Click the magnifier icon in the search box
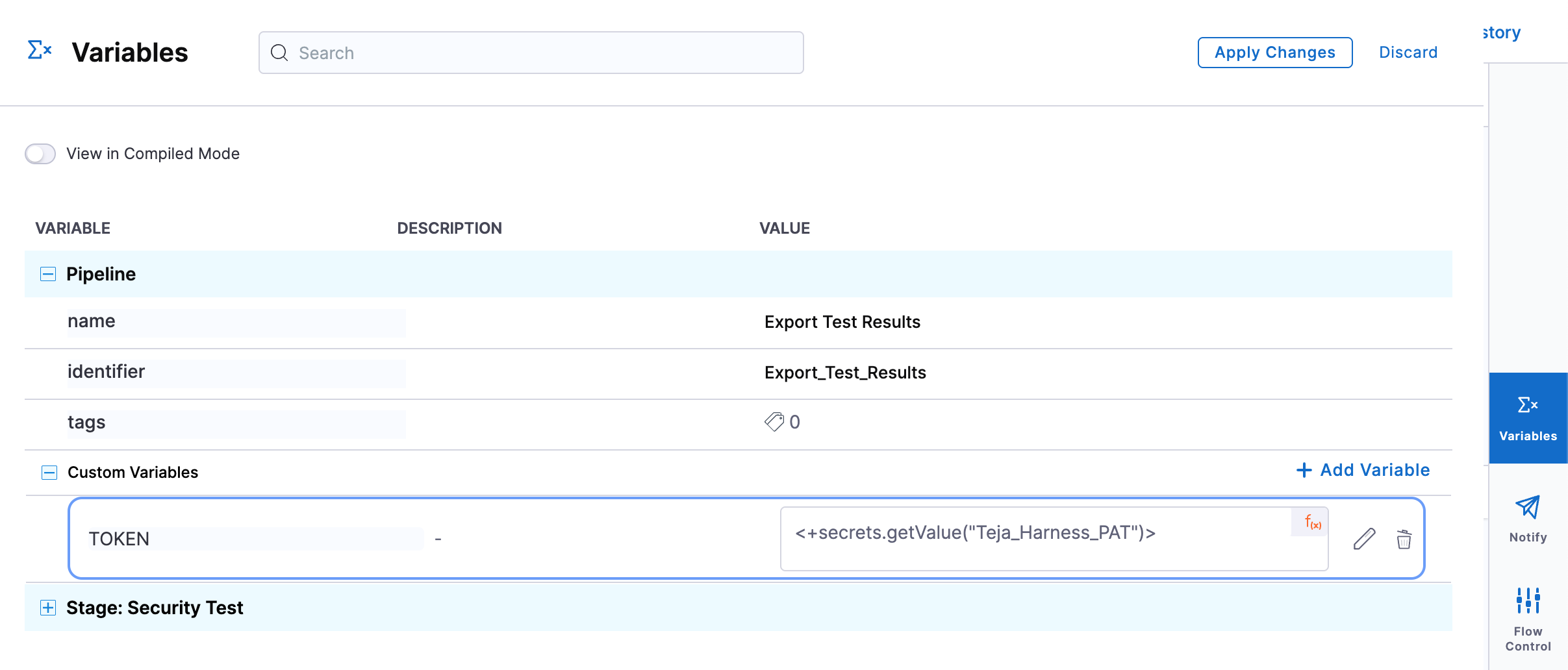Screen dimensions: 1568x670 [x=279, y=53]
